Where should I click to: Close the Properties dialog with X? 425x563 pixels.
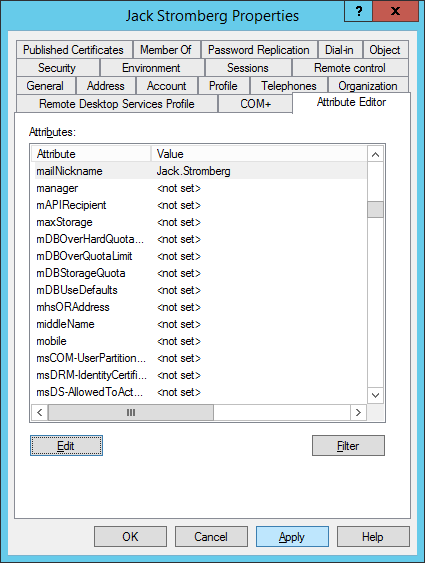tap(395, 11)
